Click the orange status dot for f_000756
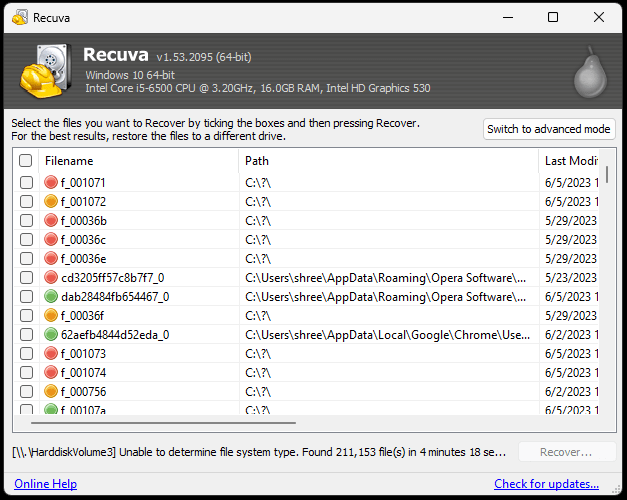Image resolution: width=627 pixels, height=500 pixels. pyautogui.click(x=51, y=392)
